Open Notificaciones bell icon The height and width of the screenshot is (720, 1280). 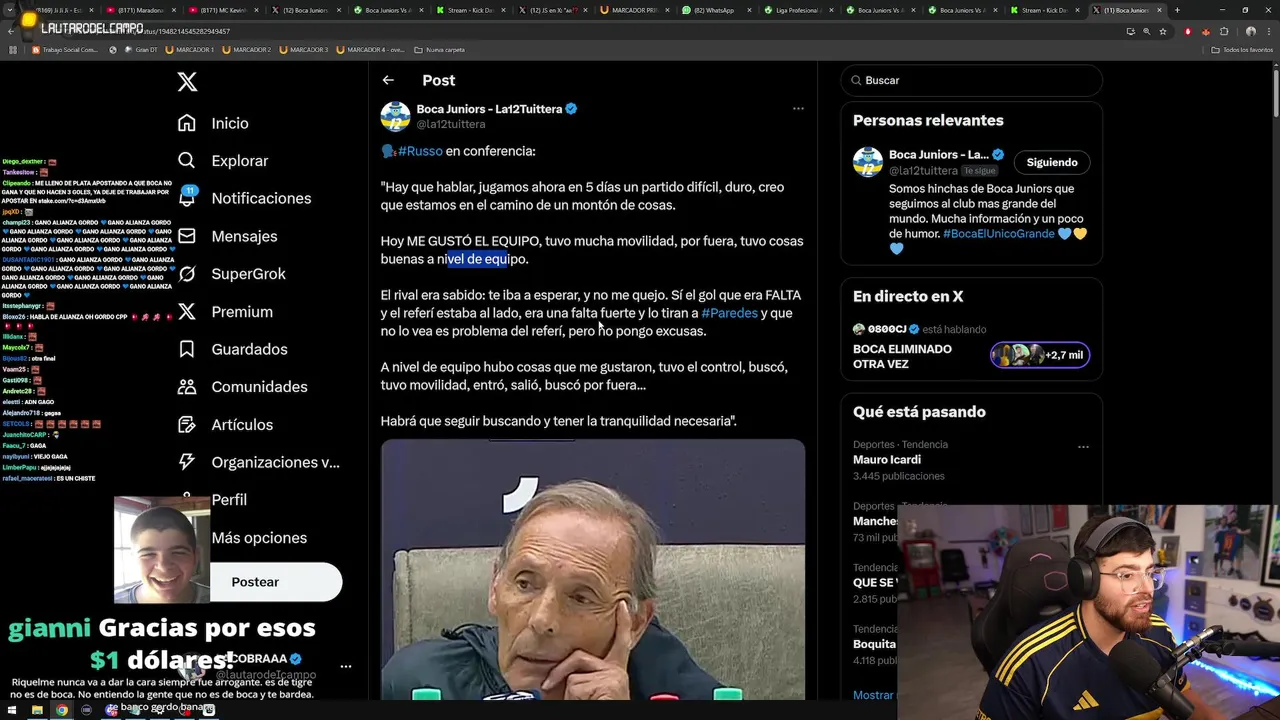(187, 197)
